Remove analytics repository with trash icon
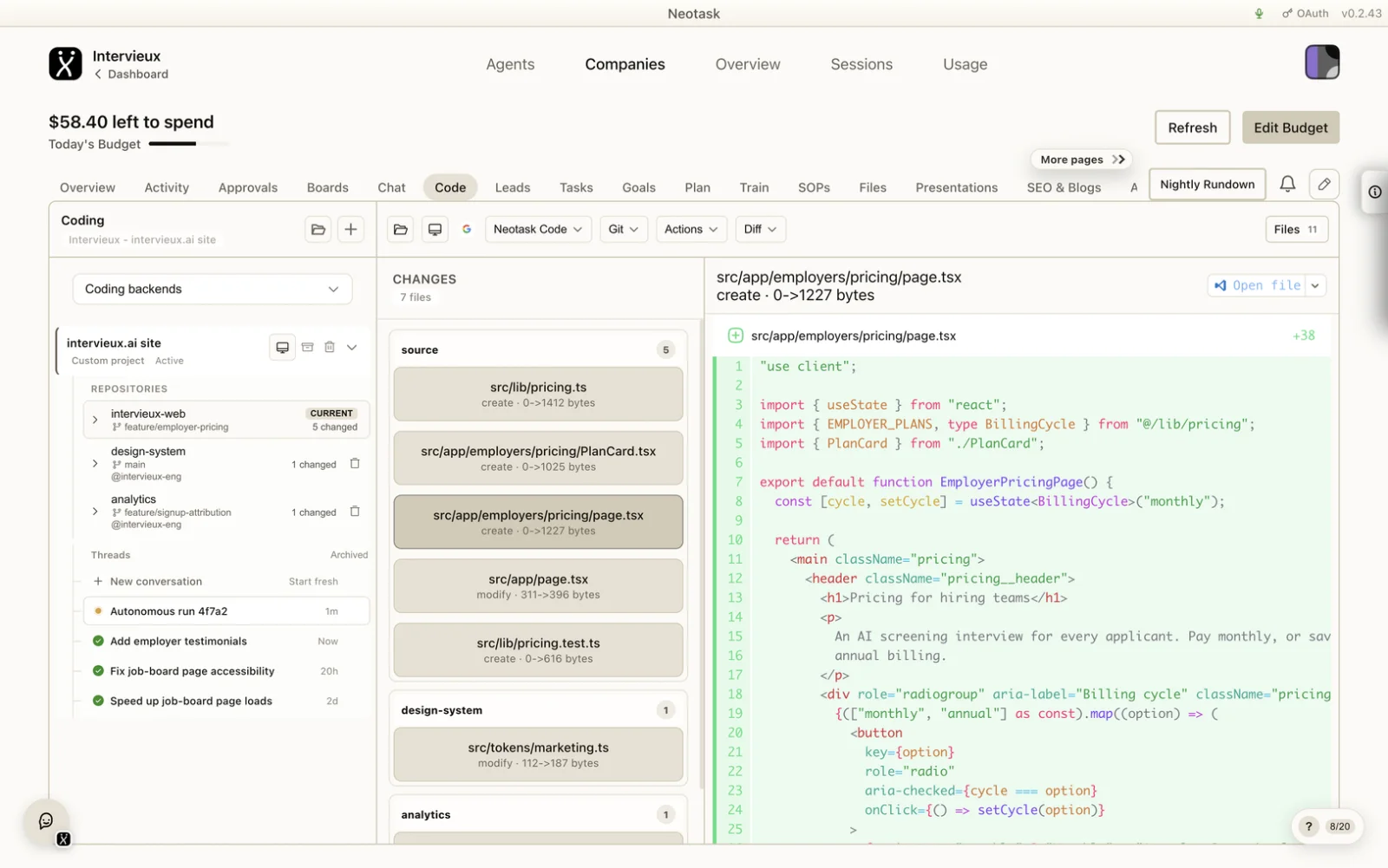Viewport: 1388px width, 868px height. tap(355, 512)
